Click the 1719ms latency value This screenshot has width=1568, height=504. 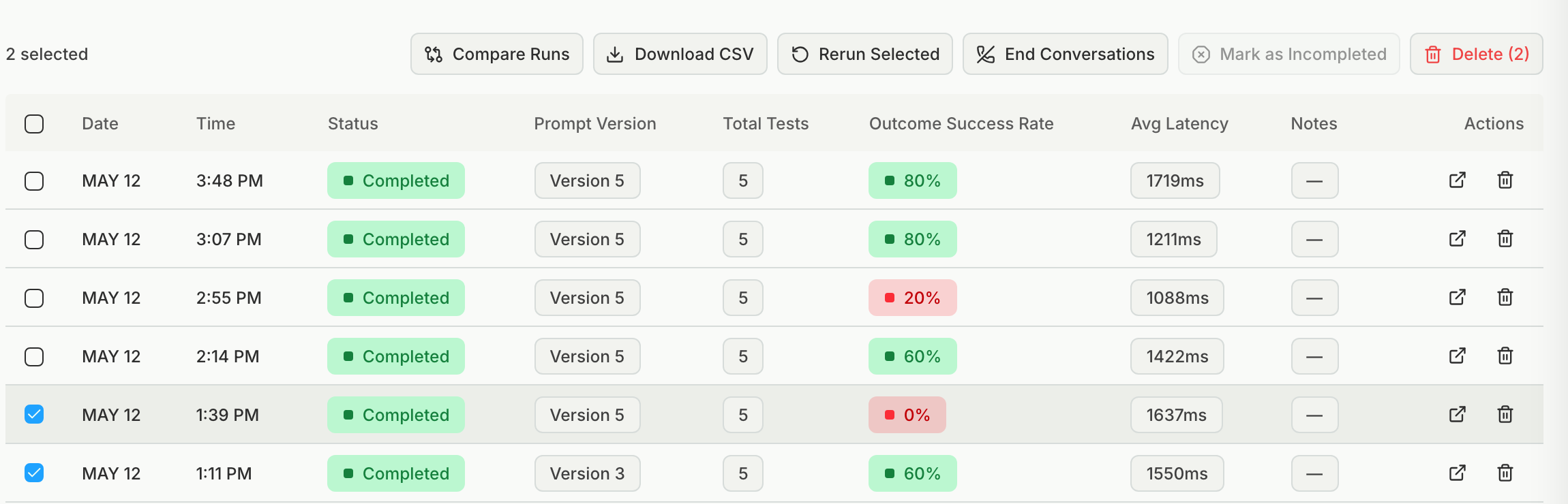tap(1175, 180)
